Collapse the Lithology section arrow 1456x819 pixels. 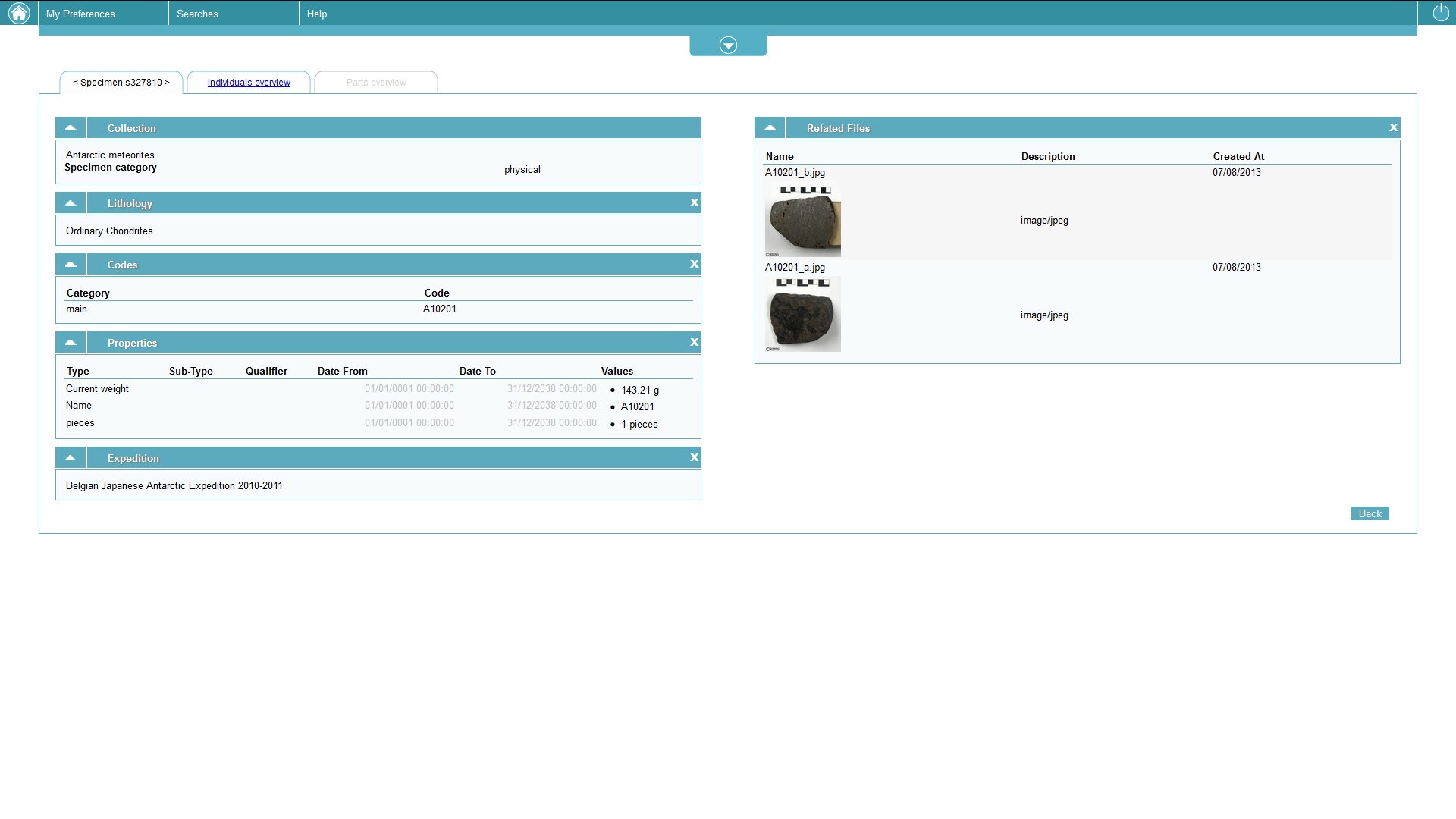coord(71,202)
